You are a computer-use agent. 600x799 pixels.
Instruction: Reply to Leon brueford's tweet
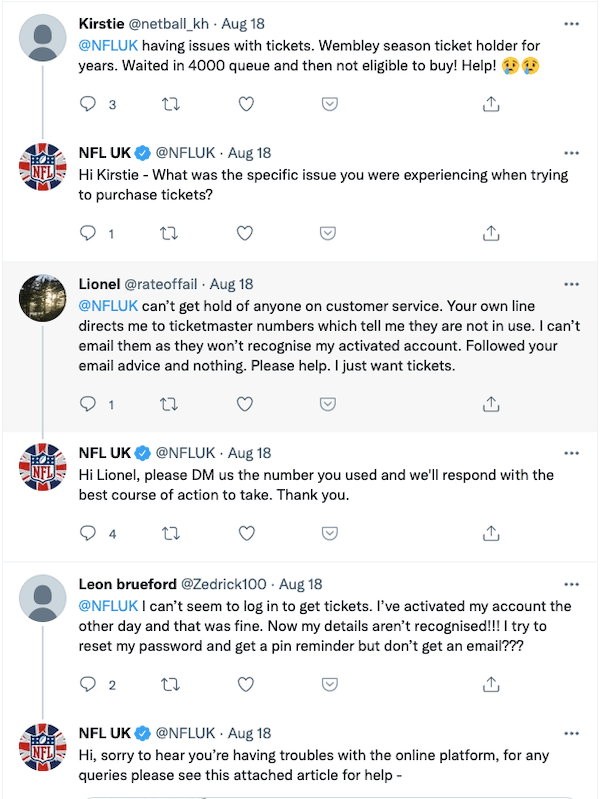coord(88,684)
